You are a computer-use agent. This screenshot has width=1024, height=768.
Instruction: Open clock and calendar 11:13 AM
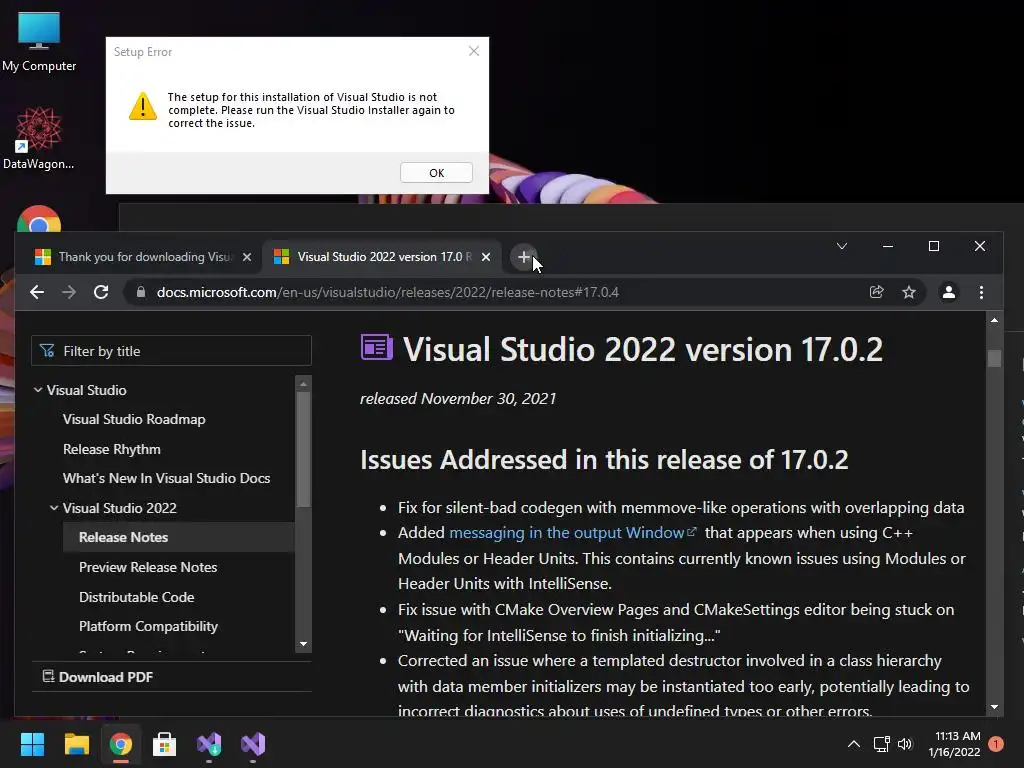pos(954,744)
